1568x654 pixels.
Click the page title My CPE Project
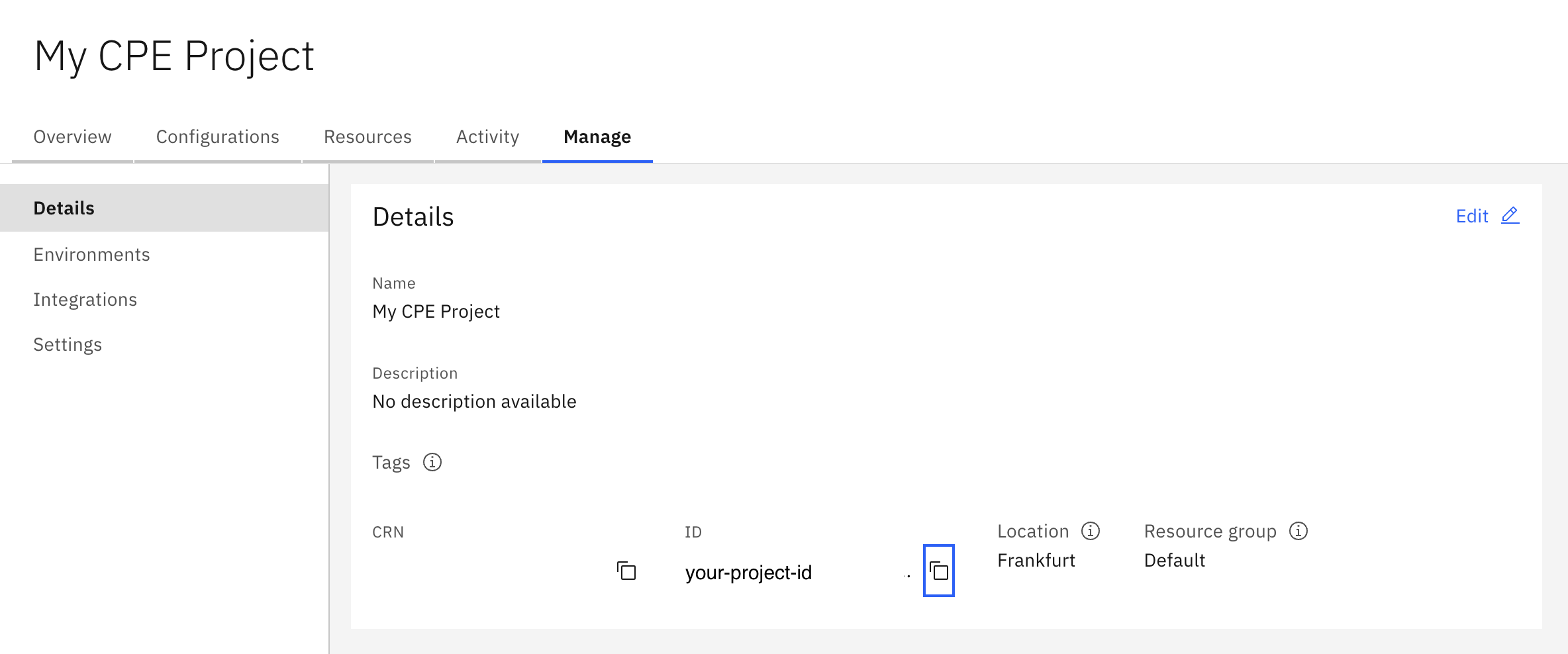(174, 56)
